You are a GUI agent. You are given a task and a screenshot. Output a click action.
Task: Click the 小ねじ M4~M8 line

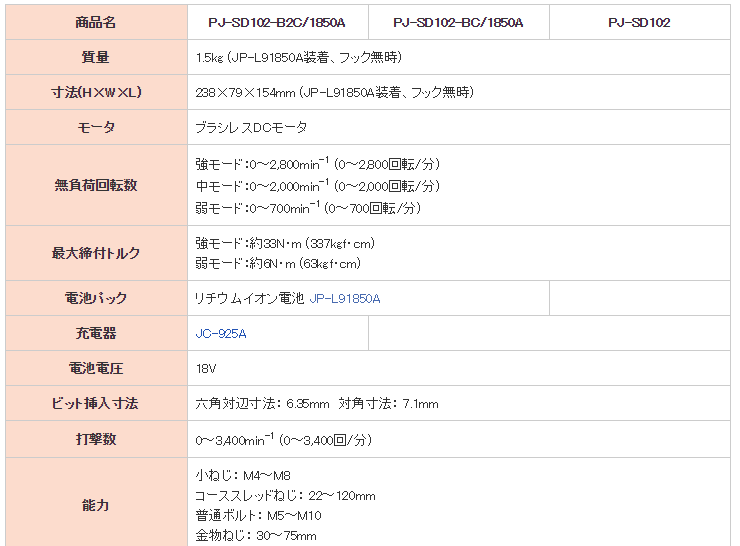coord(243,476)
